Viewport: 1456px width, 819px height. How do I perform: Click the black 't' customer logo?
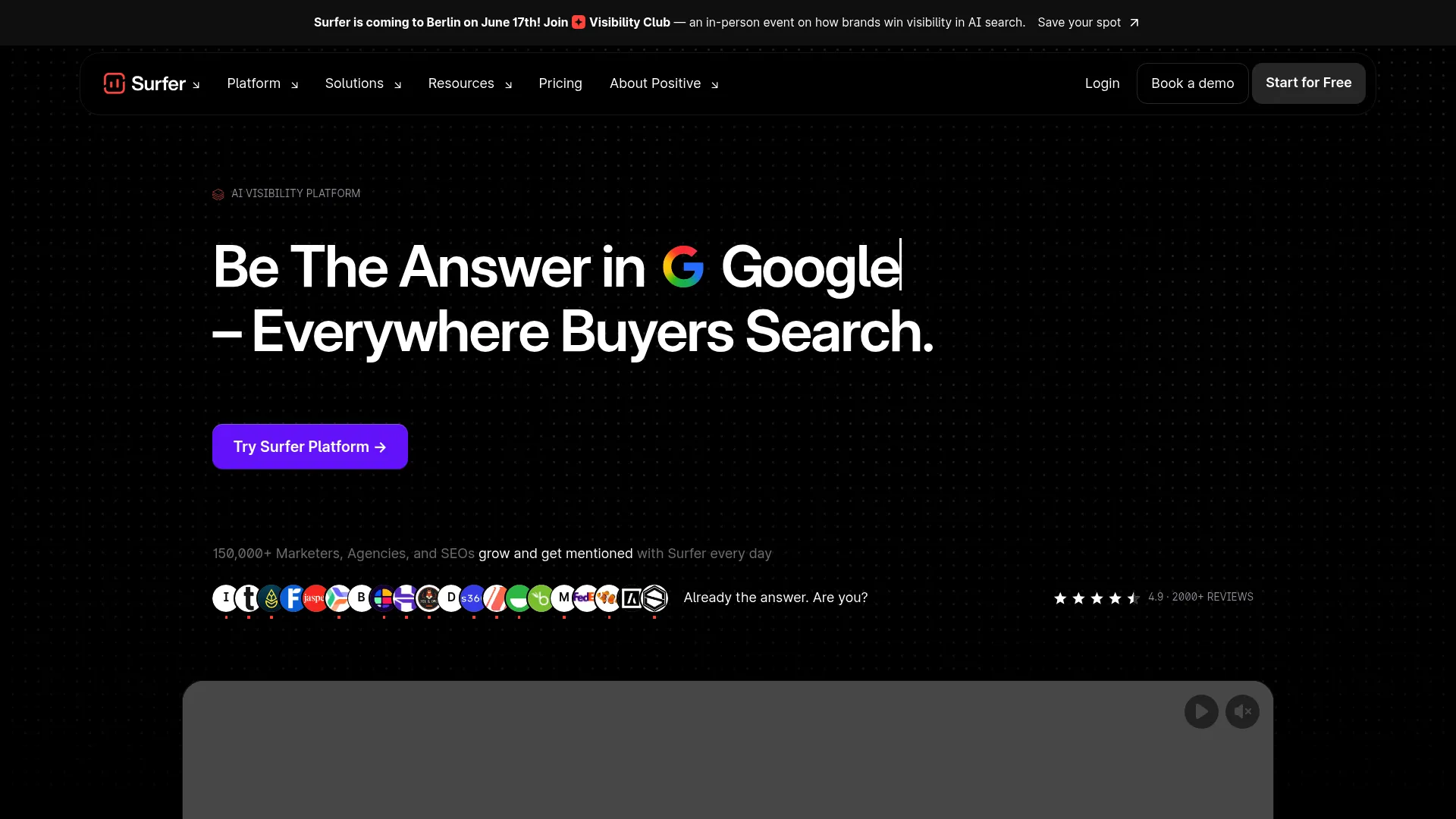[x=248, y=598]
